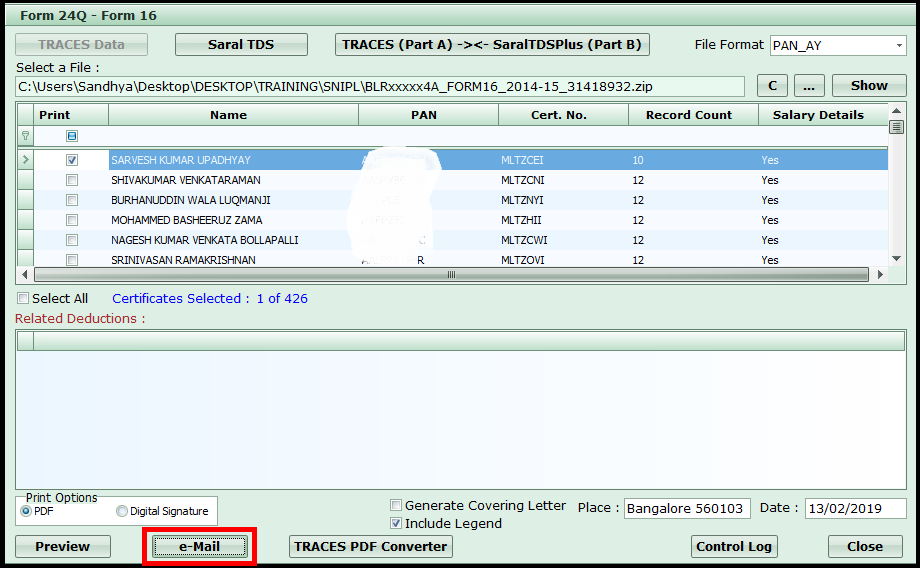
Task: Click the Certificates Selected : 1 of 426 text
Action: pos(210,298)
